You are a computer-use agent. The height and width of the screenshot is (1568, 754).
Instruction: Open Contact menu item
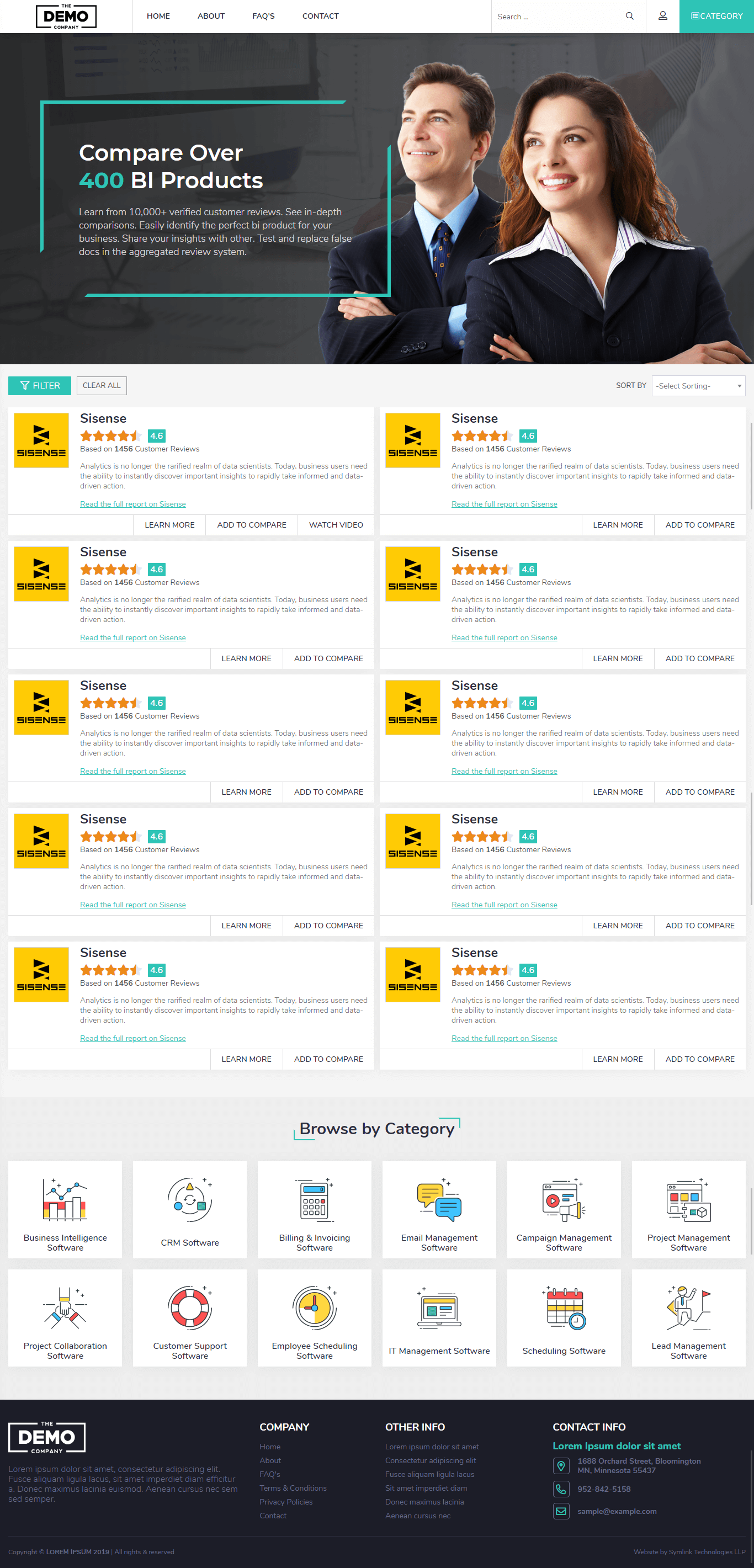click(x=321, y=17)
